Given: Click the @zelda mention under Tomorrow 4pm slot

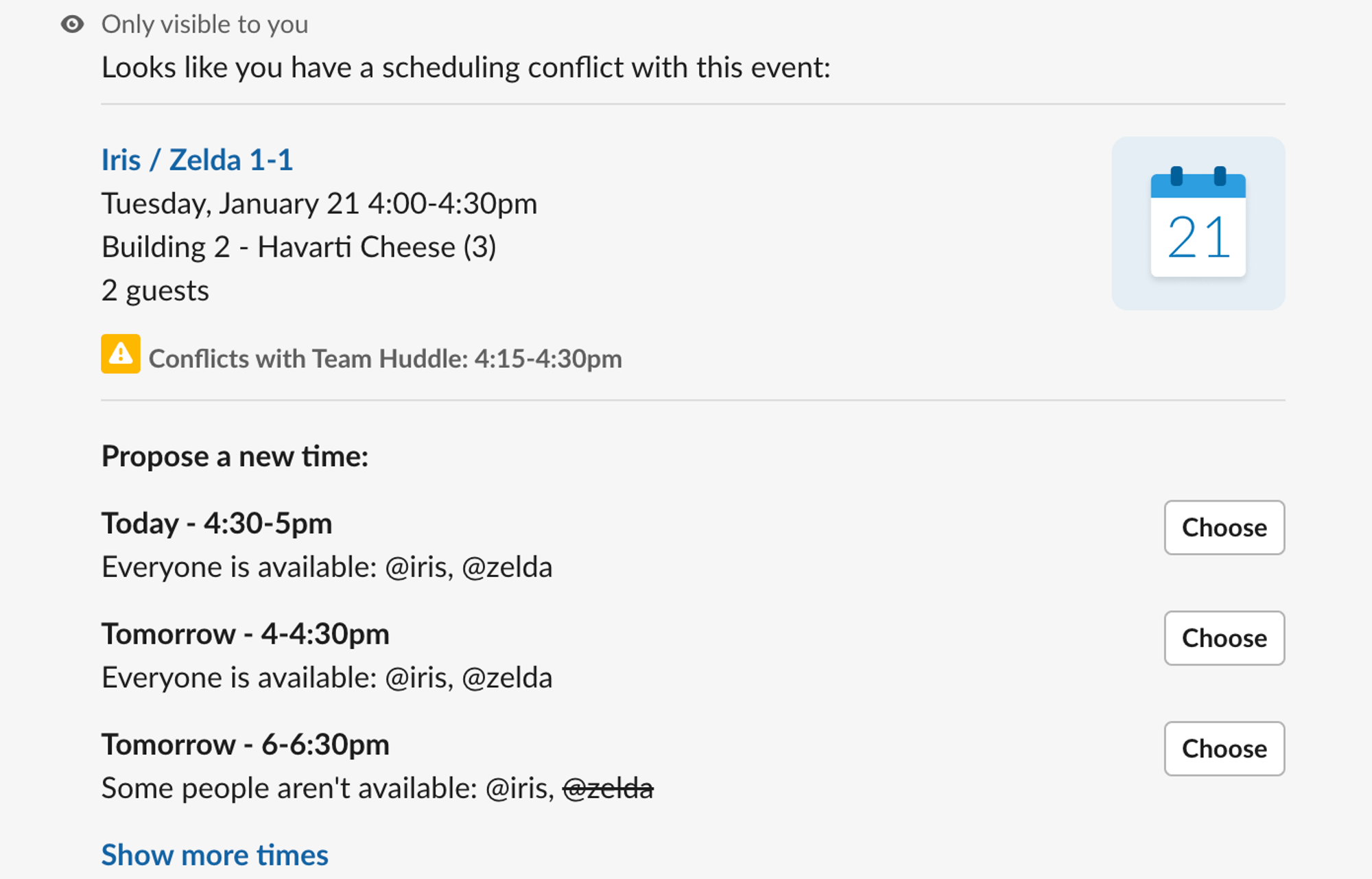Looking at the screenshot, I should pos(508,677).
